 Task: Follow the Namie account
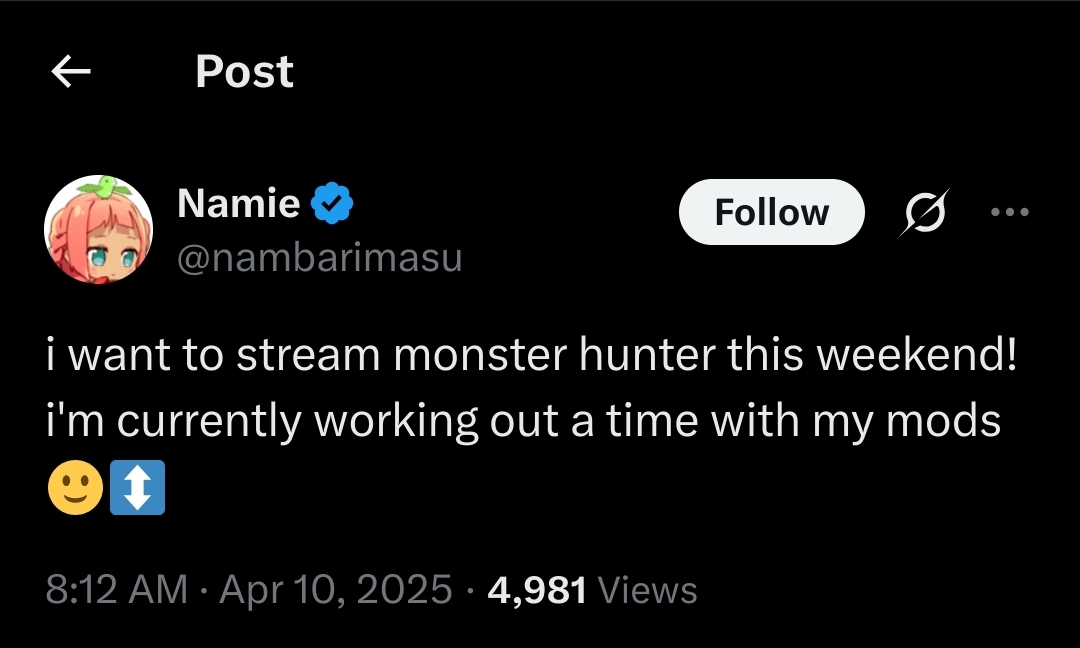[x=771, y=212]
